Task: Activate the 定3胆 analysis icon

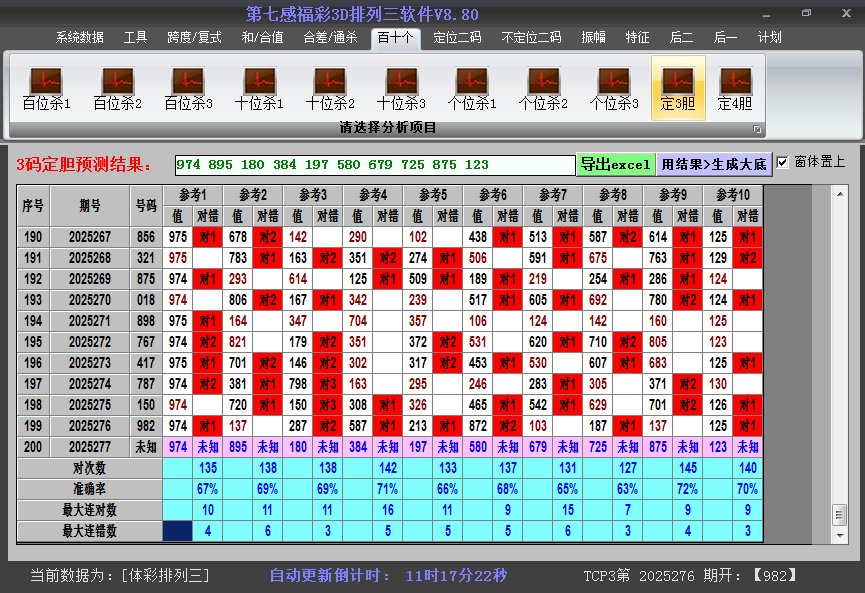Action: tap(679, 85)
